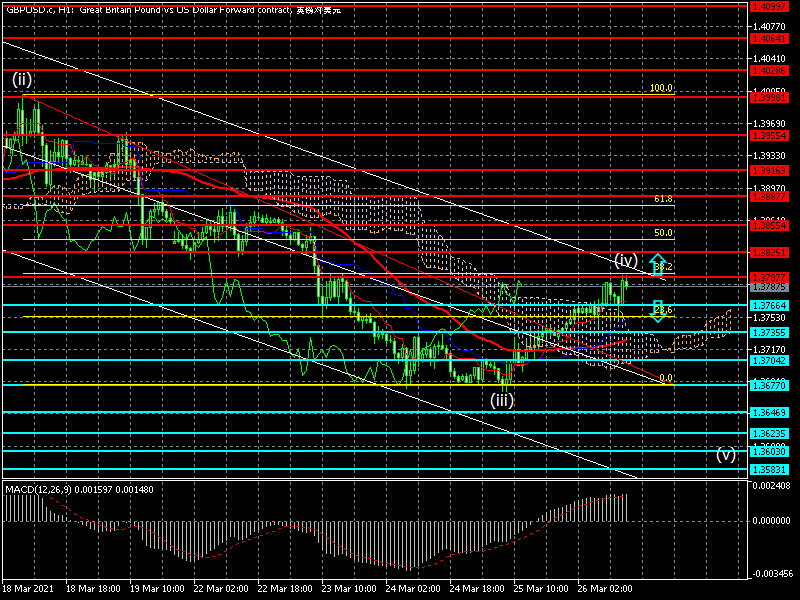Click the cyan 1.37042 price label
The width and height of the screenshot is (800, 600).
point(769,361)
